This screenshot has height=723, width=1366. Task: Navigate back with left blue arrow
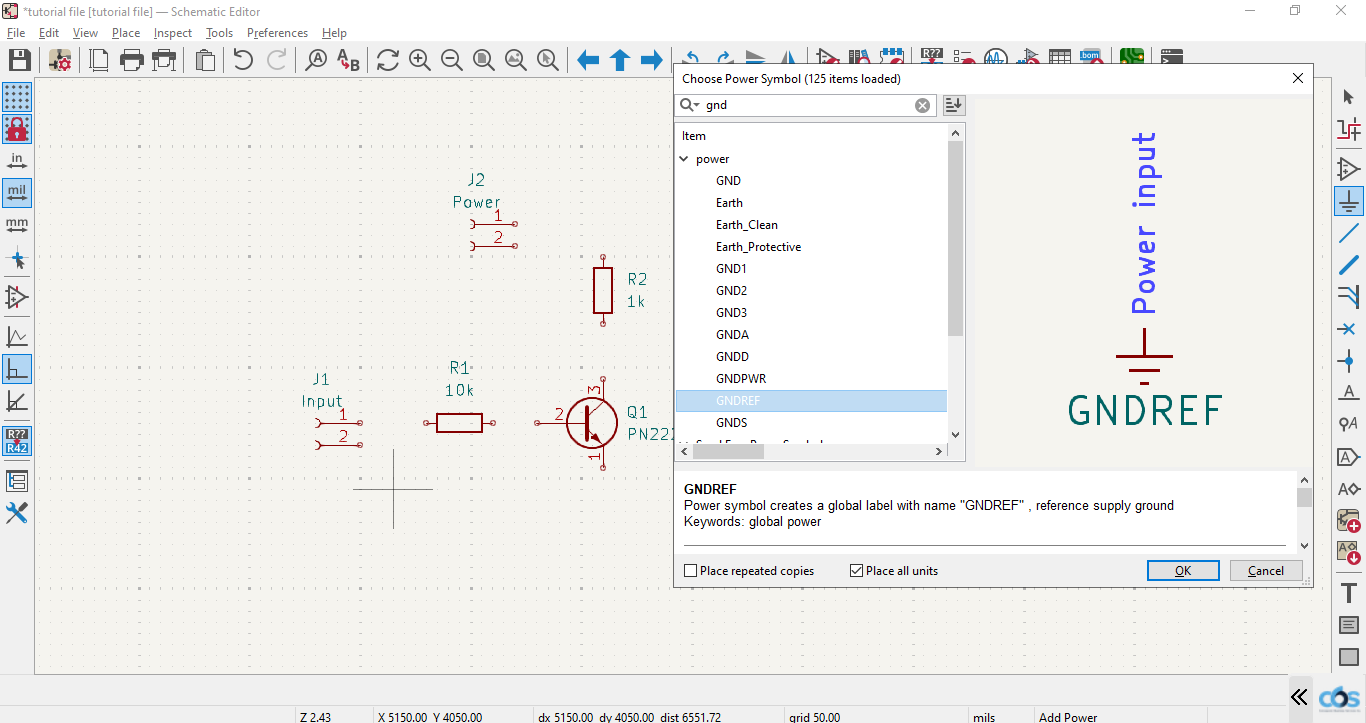click(x=588, y=60)
